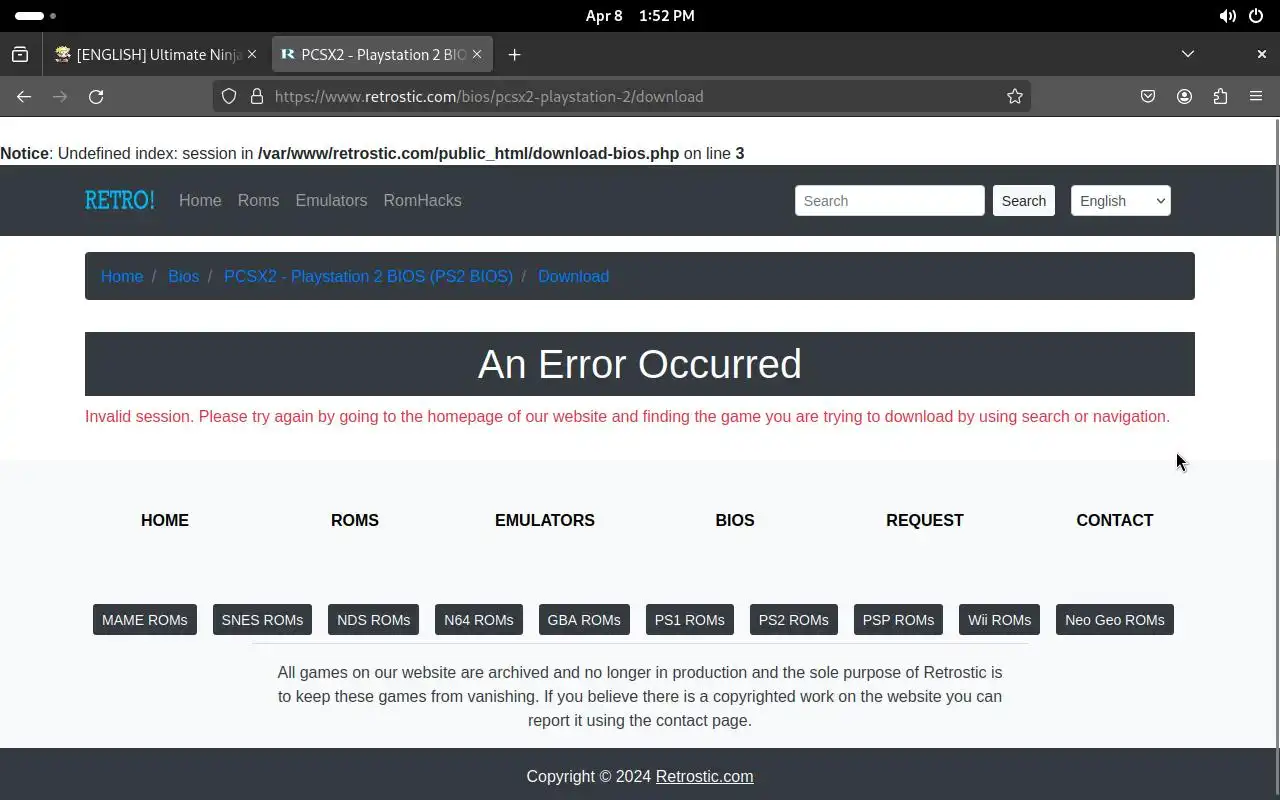Open the clock showing Apr 8 1:52 PM
This screenshot has height=800, width=1280.
640,16
